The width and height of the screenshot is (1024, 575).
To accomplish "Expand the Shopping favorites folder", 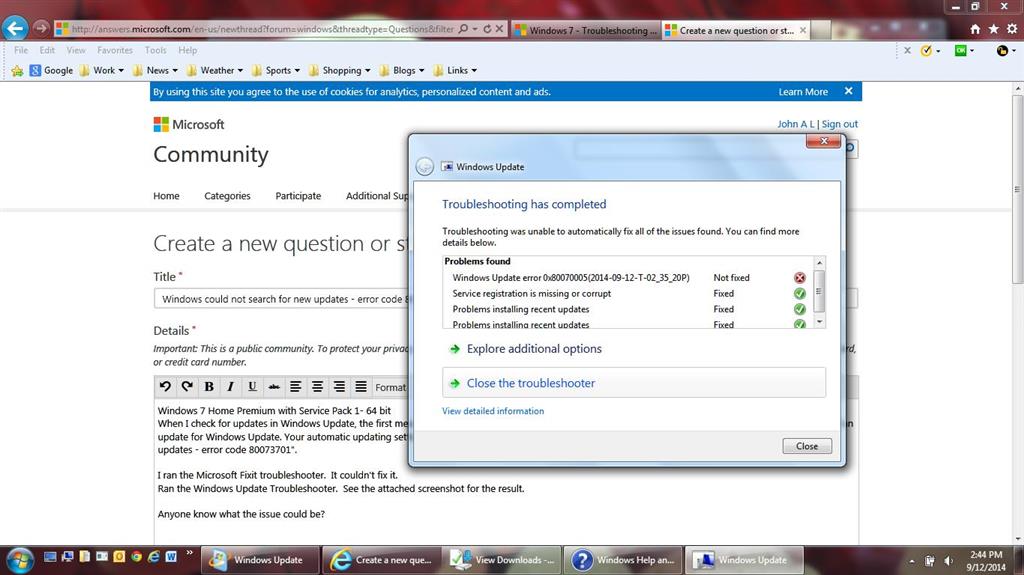I will coord(339,71).
